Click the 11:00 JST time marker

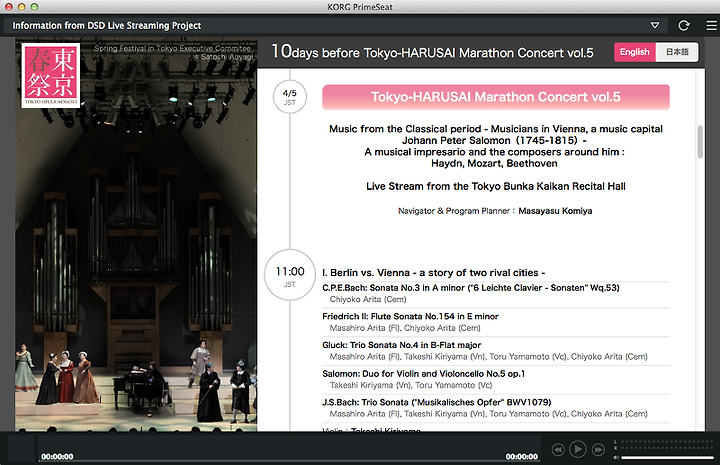[x=290, y=275]
